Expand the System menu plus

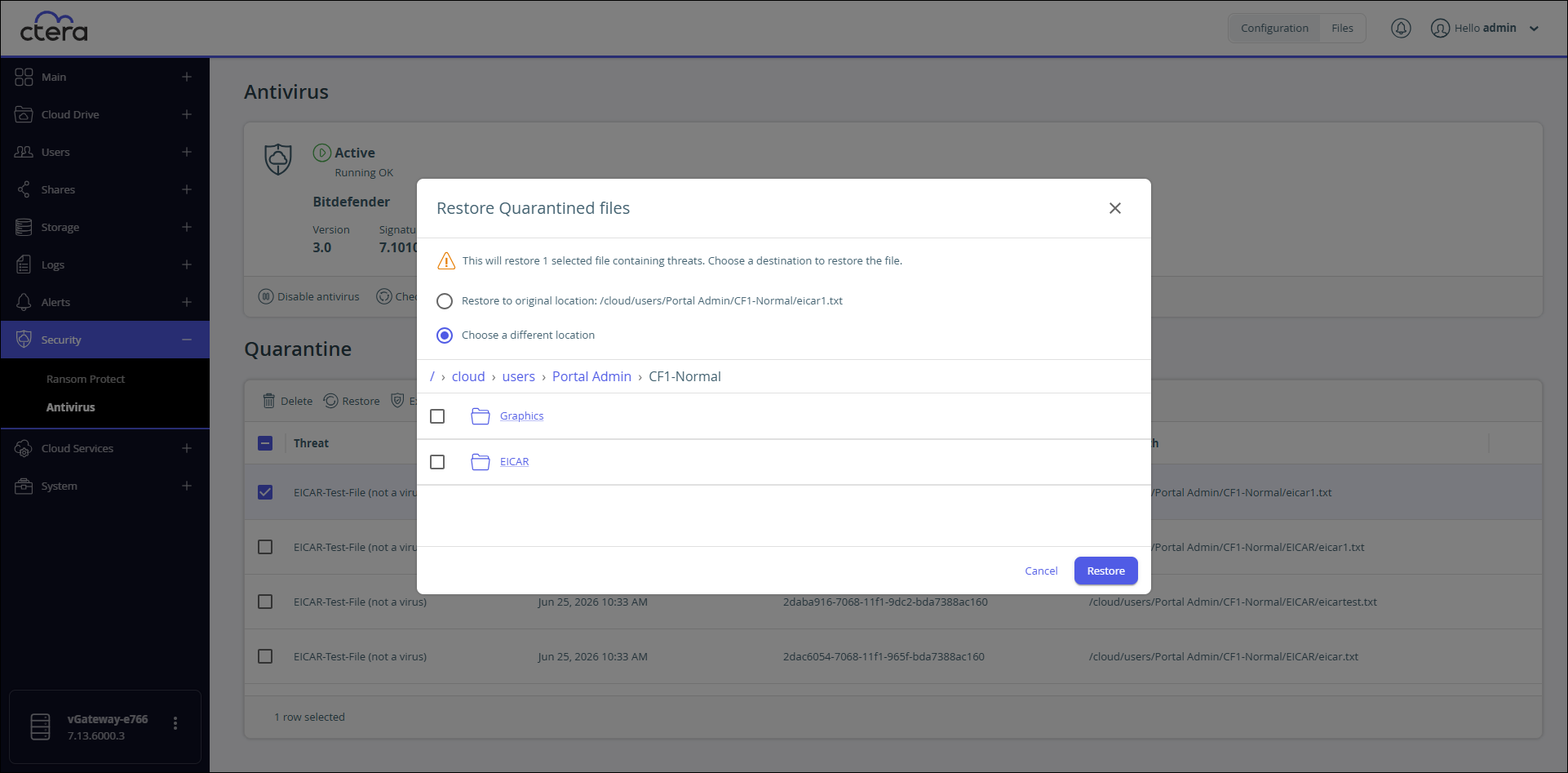tap(187, 486)
